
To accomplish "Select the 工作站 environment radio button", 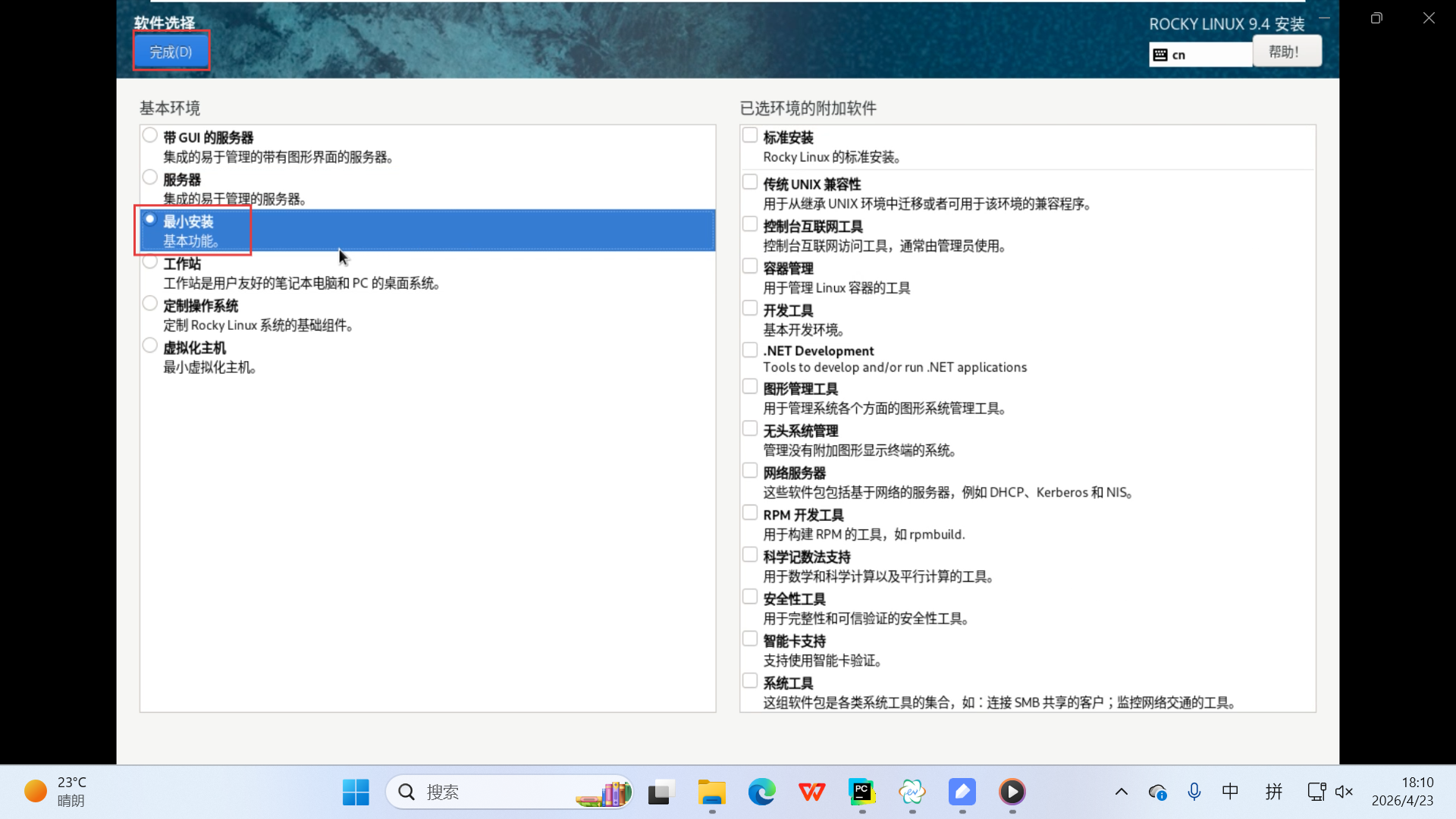I will [x=150, y=262].
